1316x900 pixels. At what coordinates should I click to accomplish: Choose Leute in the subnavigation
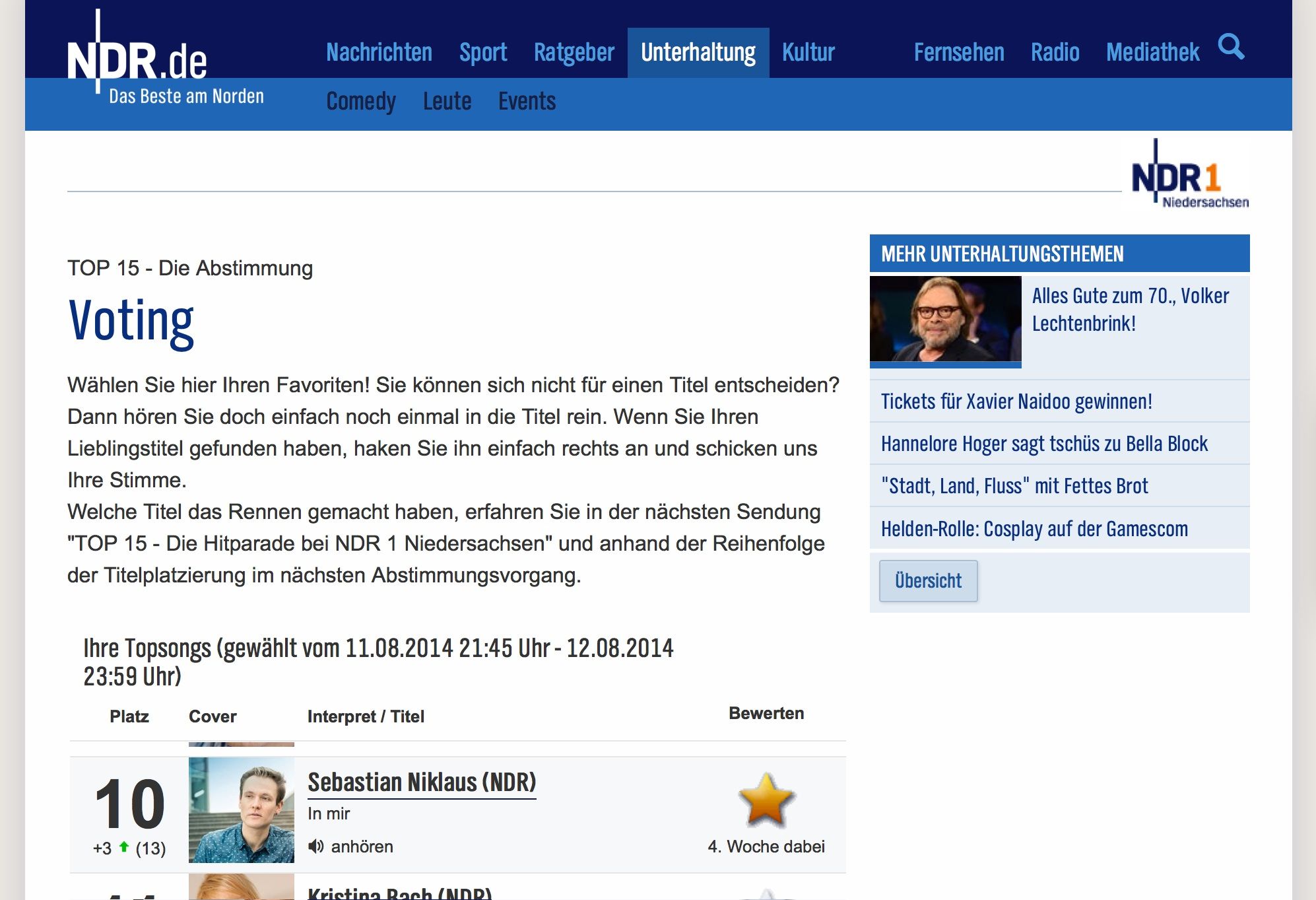(x=447, y=102)
